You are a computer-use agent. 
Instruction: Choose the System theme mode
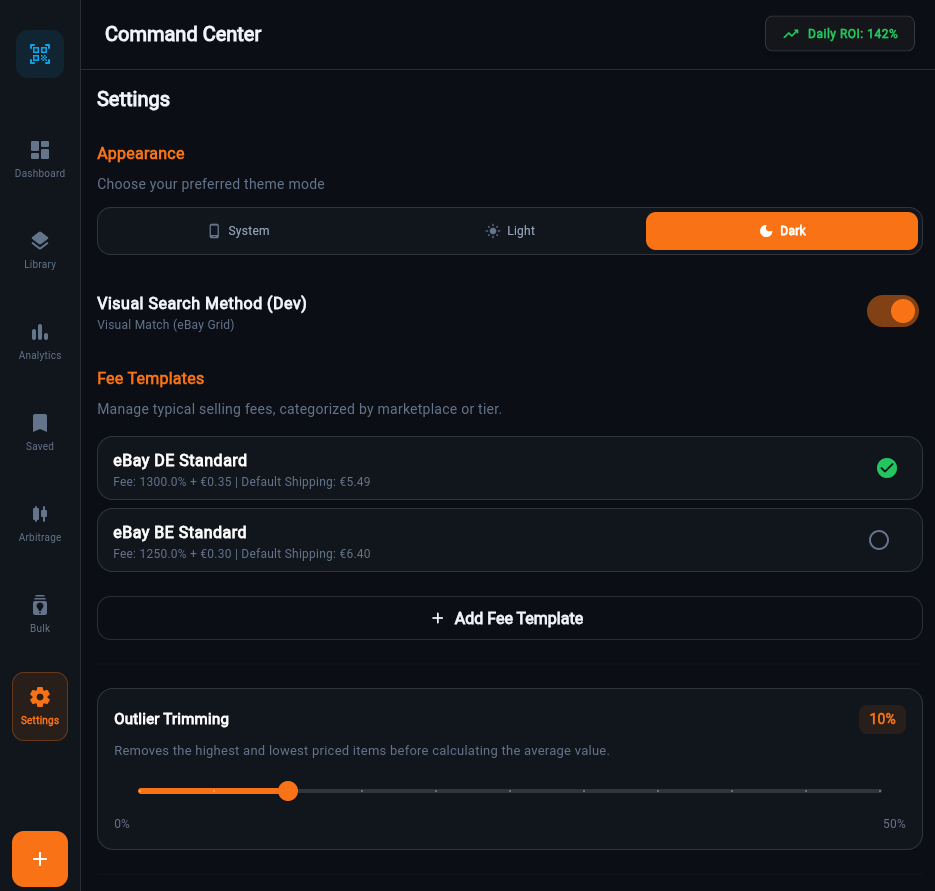(x=239, y=231)
